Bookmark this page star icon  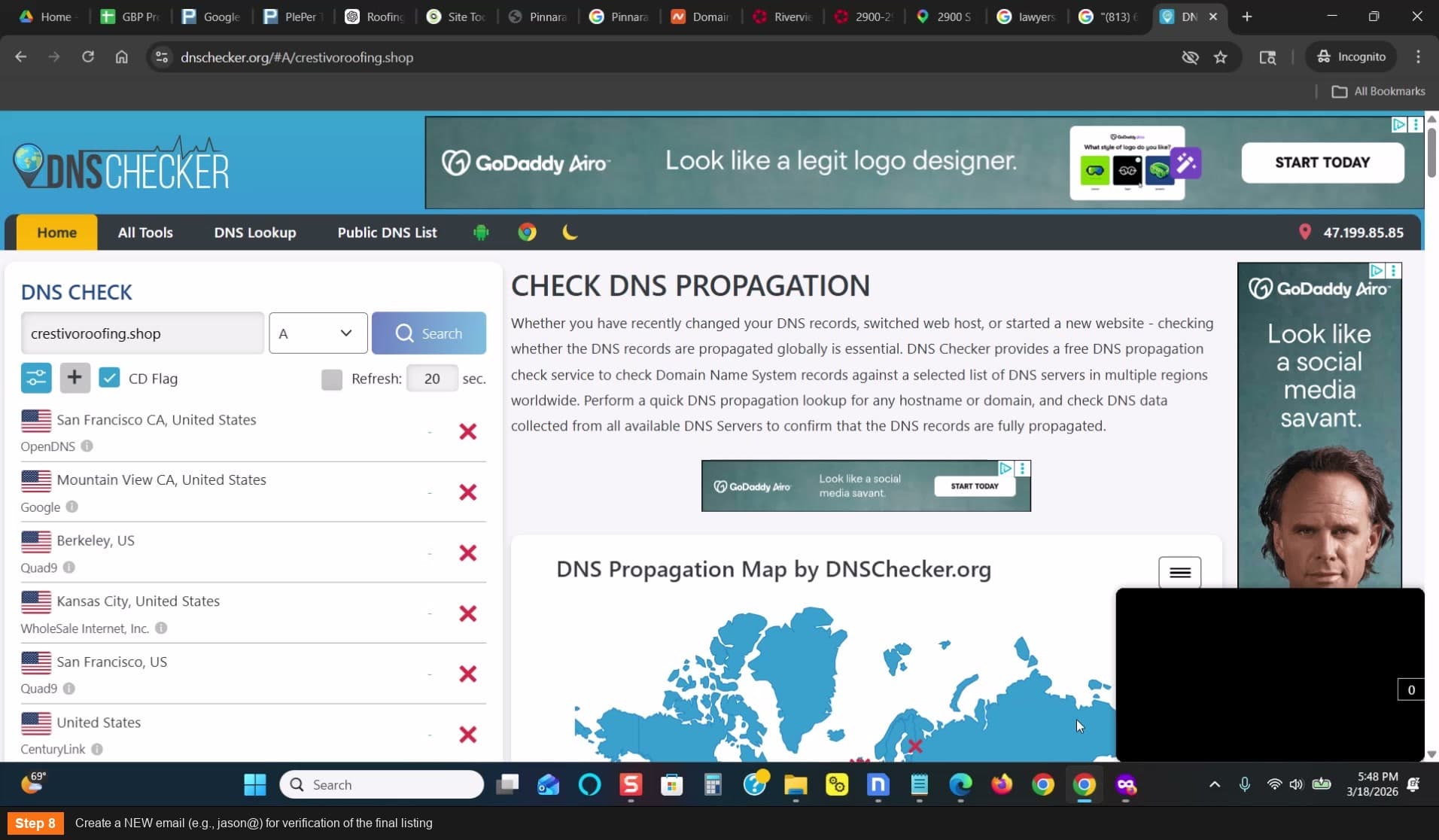tap(1220, 57)
